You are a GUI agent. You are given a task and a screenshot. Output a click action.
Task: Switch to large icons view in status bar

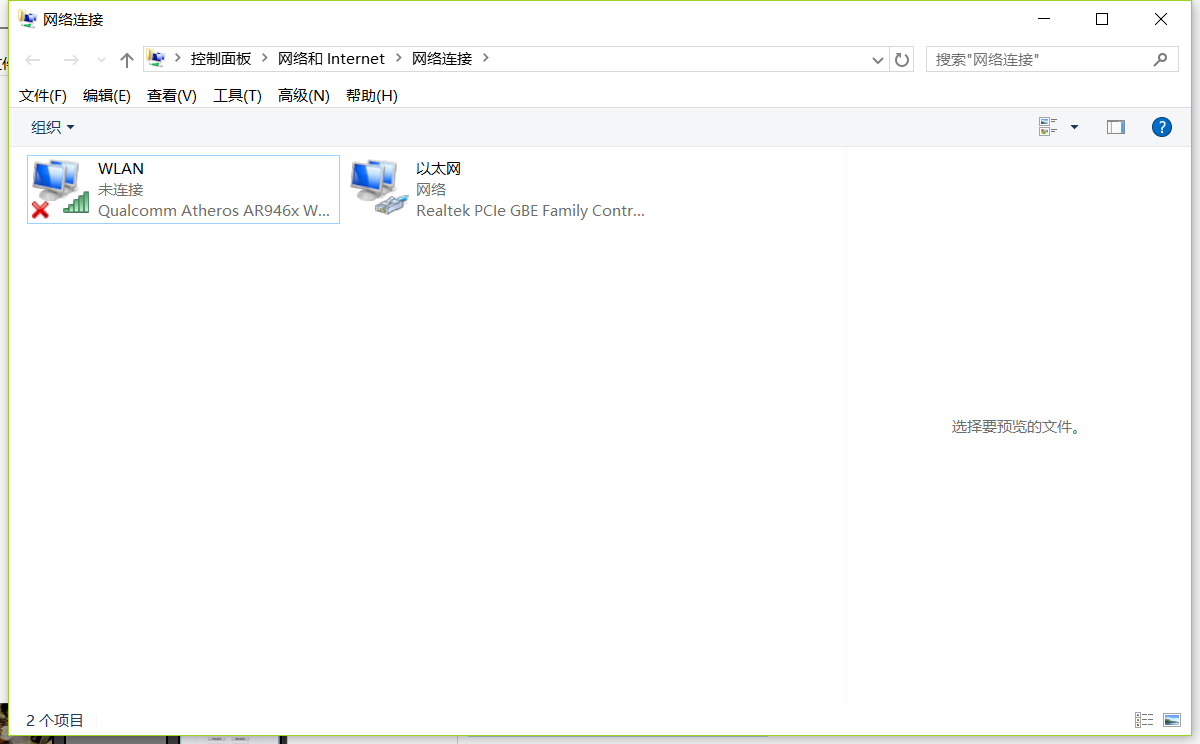click(1172, 720)
